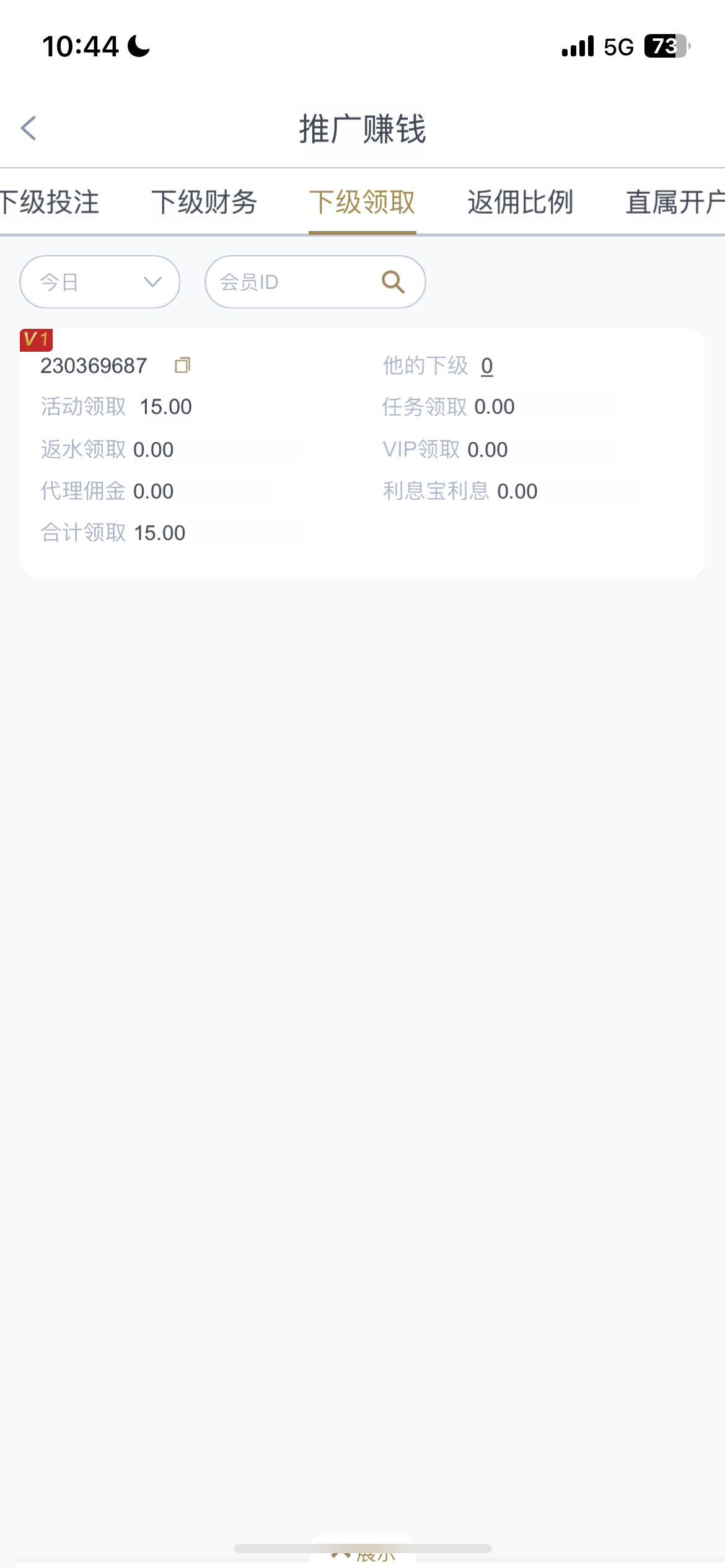Tap the moon focus mode icon

point(139,46)
